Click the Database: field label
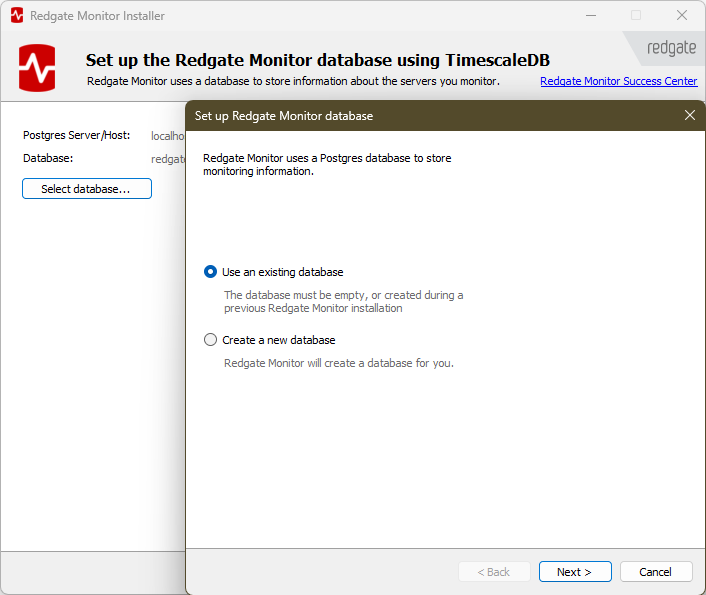Image resolution: width=706 pixels, height=595 pixels. (48, 158)
